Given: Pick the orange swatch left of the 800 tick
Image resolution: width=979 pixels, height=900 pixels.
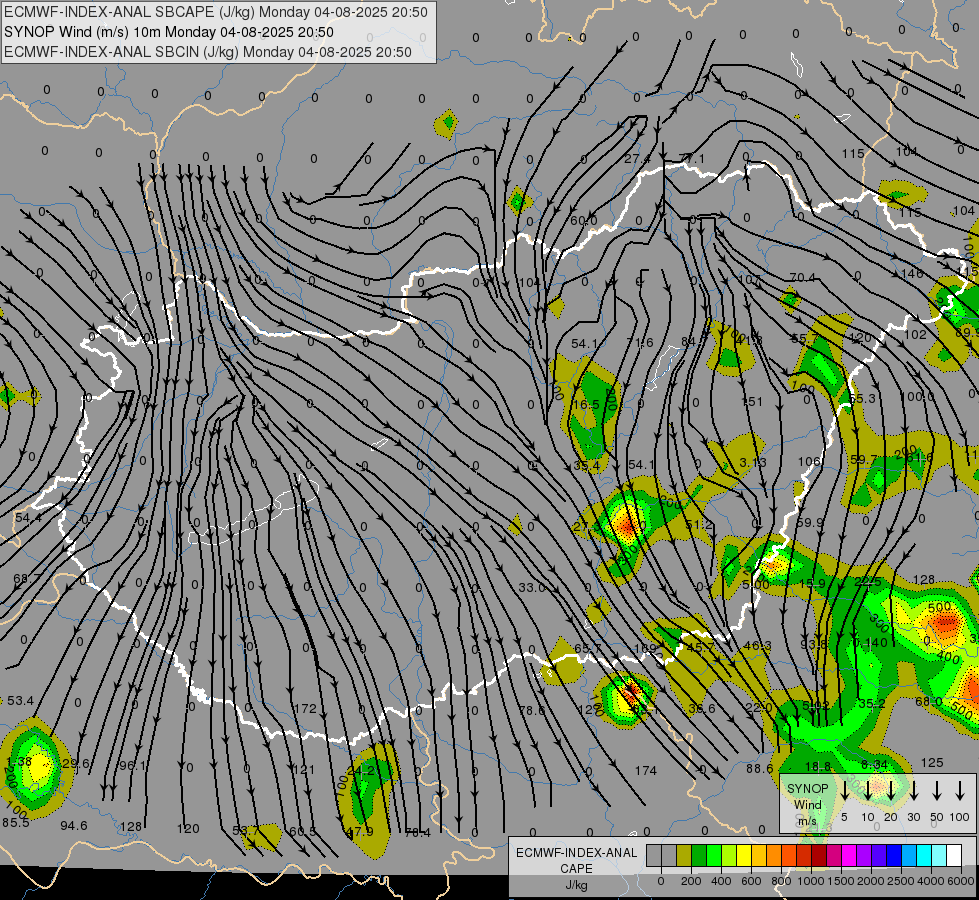Looking at the screenshot, I should pos(774,855).
